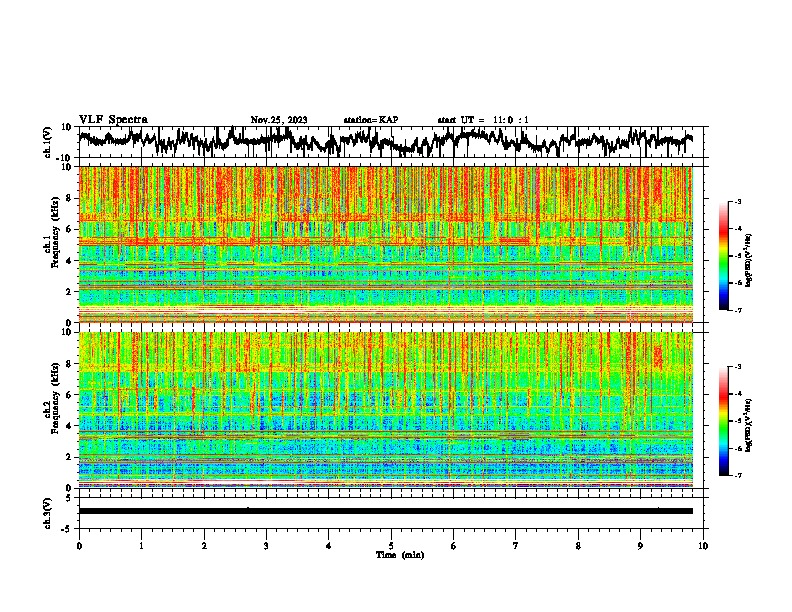The height and width of the screenshot is (612, 792).
Task: Click the "VLF Spectra" plot title
Action: coord(113,119)
